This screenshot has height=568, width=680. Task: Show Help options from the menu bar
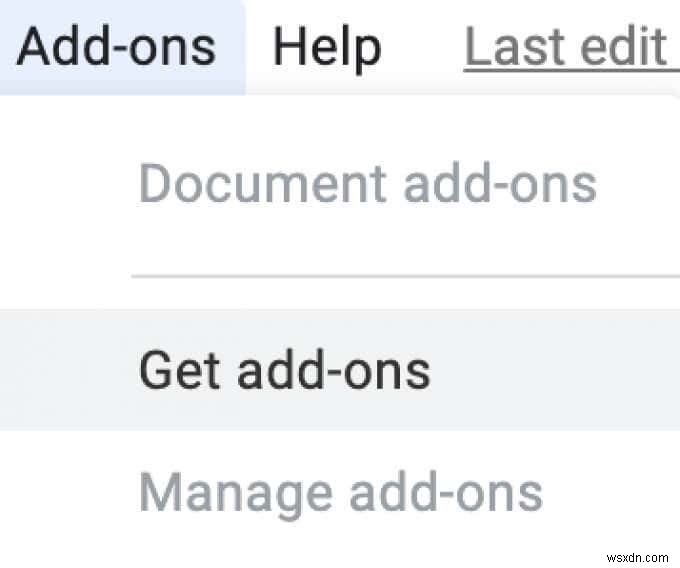[327, 46]
